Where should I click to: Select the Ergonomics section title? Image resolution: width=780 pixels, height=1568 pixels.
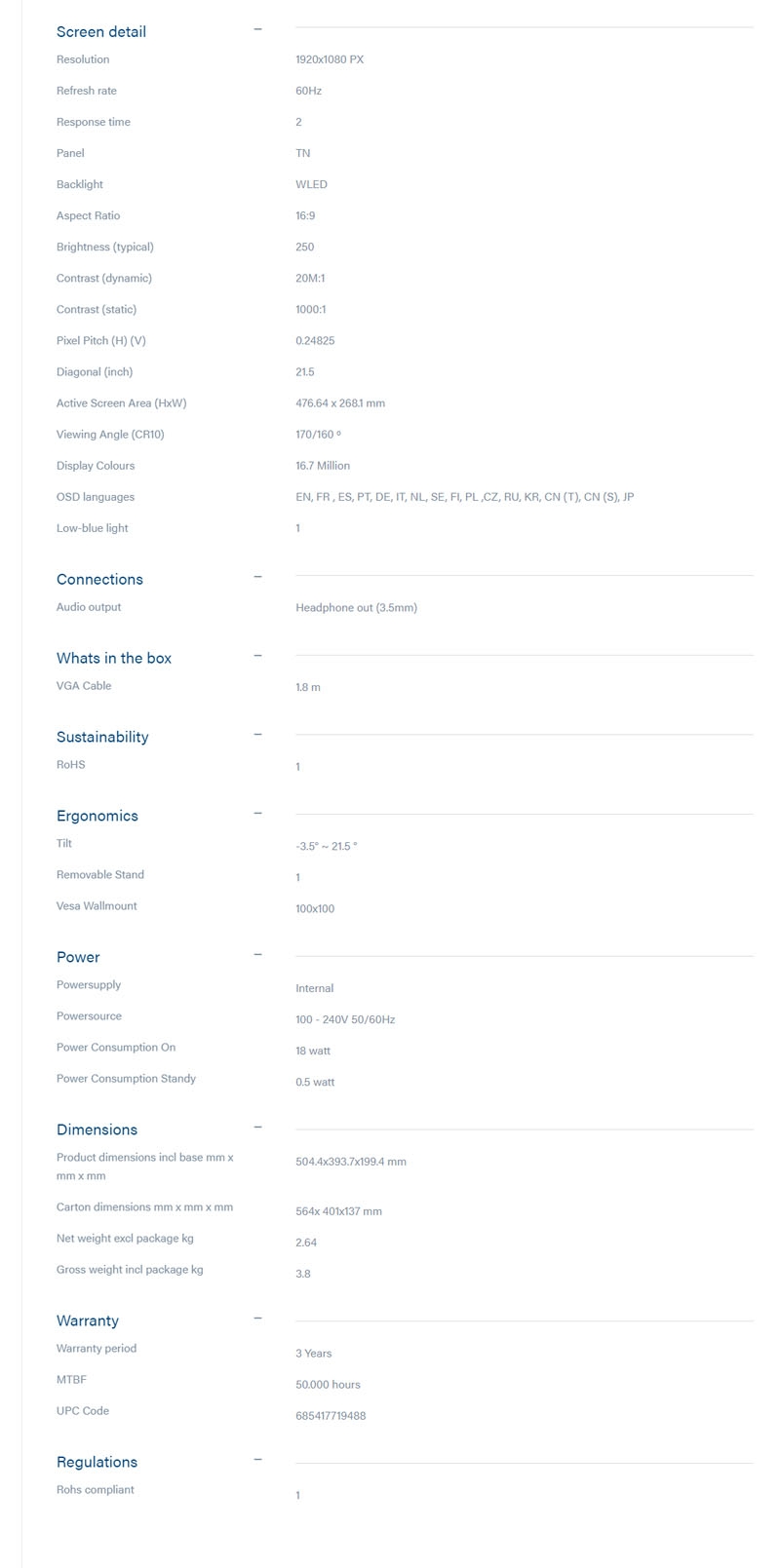tap(97, 817)
